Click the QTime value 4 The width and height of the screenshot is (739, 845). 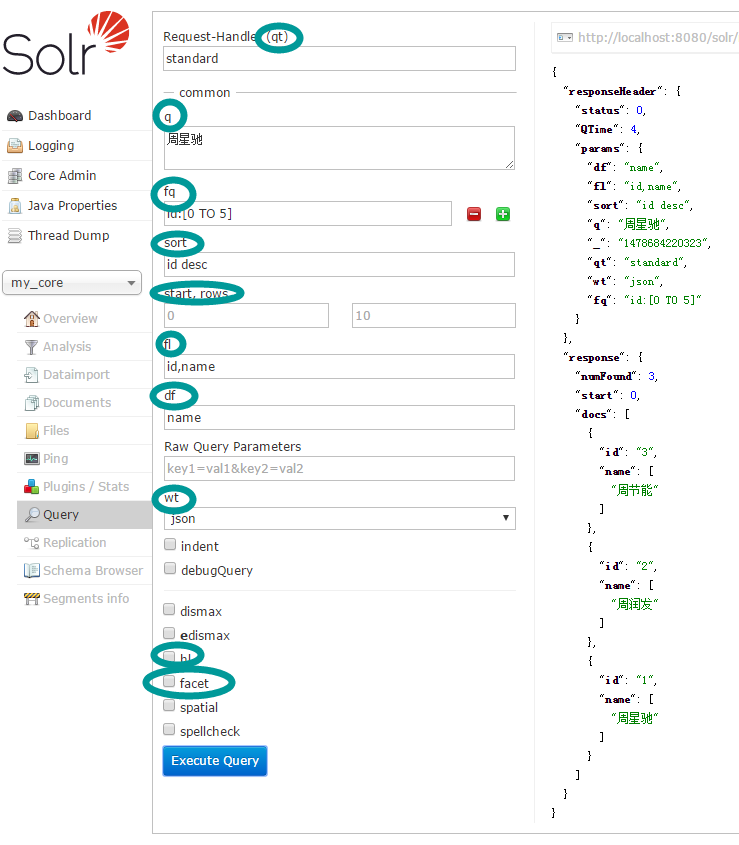[x=634, y=129]
